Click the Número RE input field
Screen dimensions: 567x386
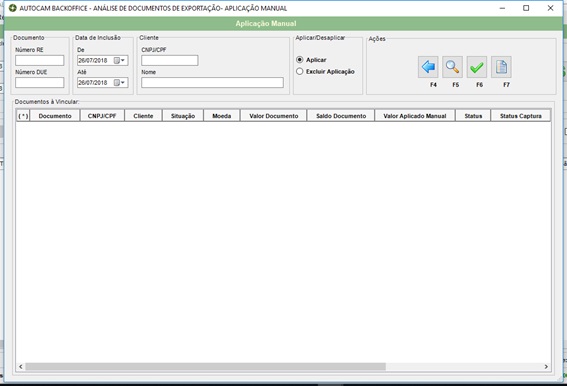40,60
